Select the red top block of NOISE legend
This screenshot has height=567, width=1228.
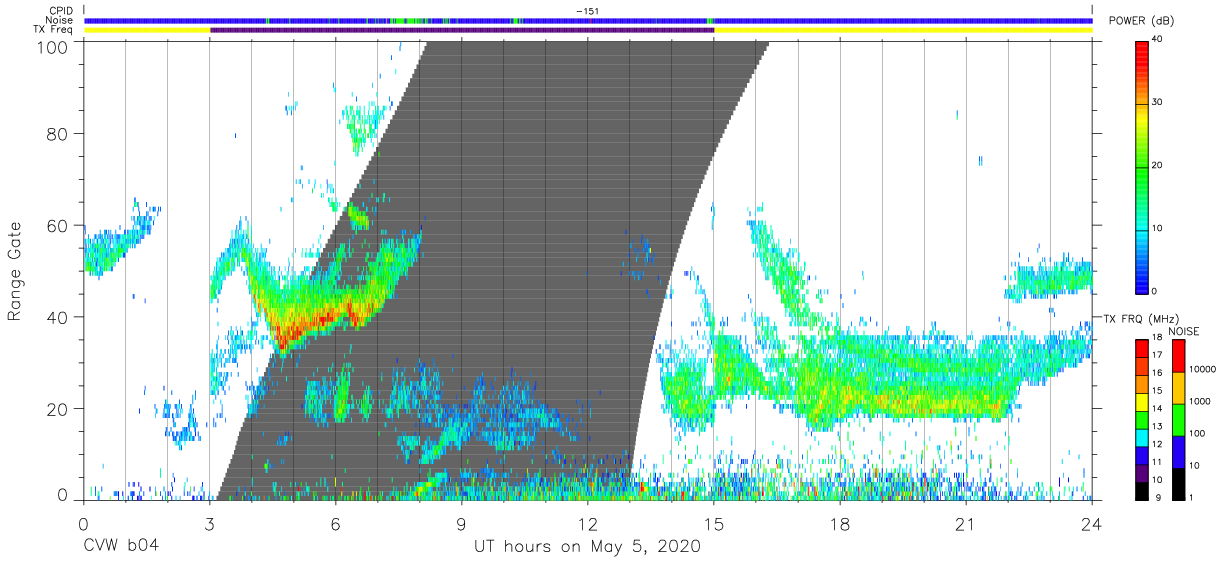(1178, 356)
